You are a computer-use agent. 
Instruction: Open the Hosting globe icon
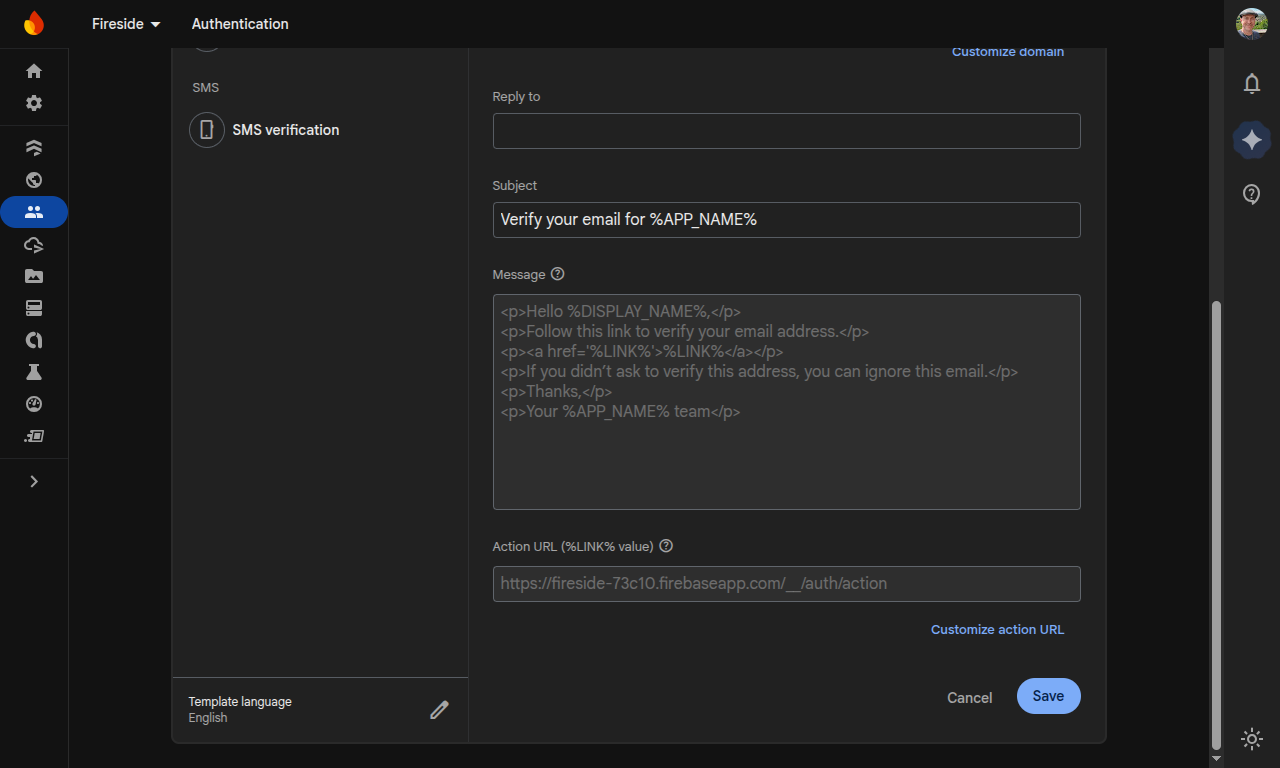coord(33,180)
